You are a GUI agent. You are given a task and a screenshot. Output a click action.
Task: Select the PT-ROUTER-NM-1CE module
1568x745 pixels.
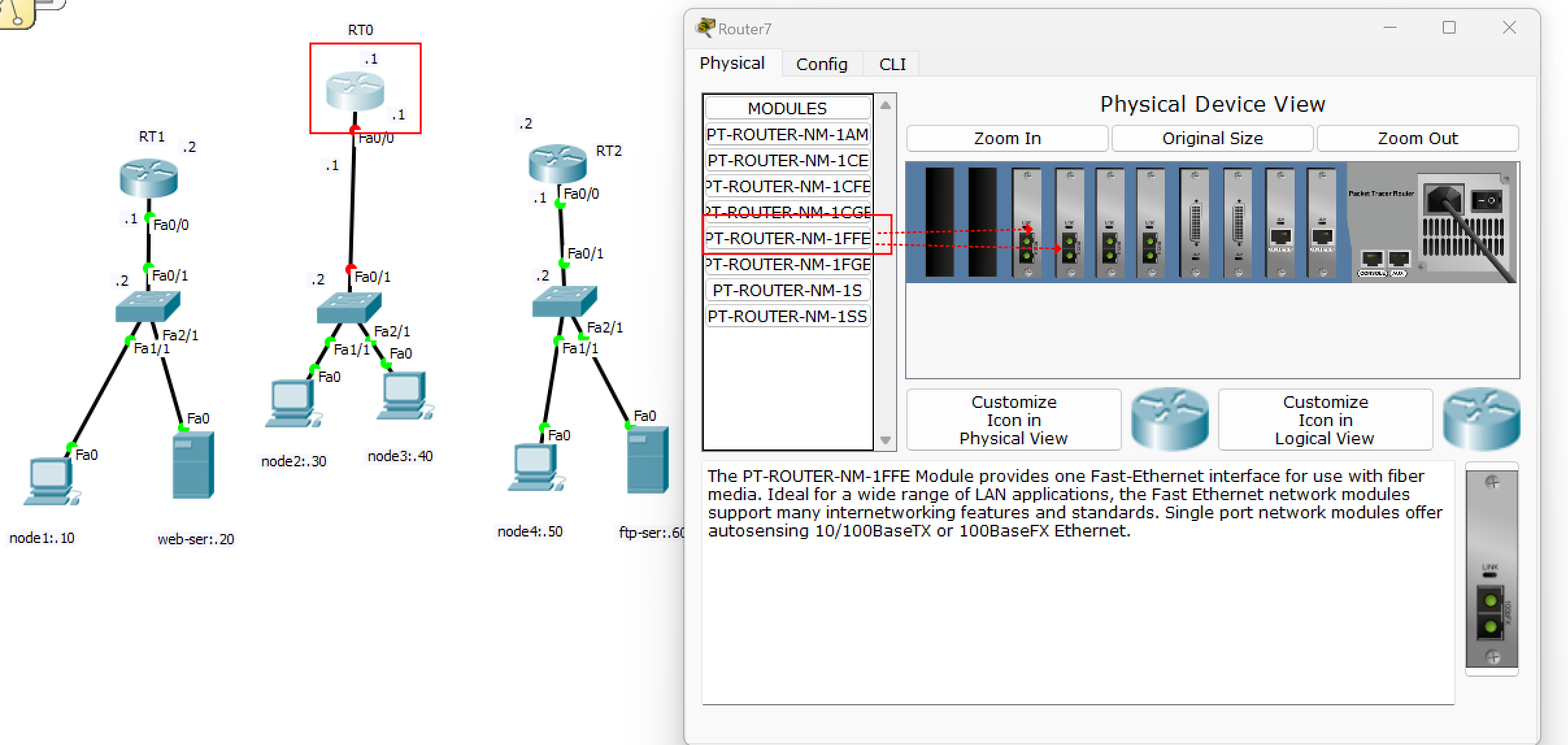pyautogui.click(x=788, y=160)
